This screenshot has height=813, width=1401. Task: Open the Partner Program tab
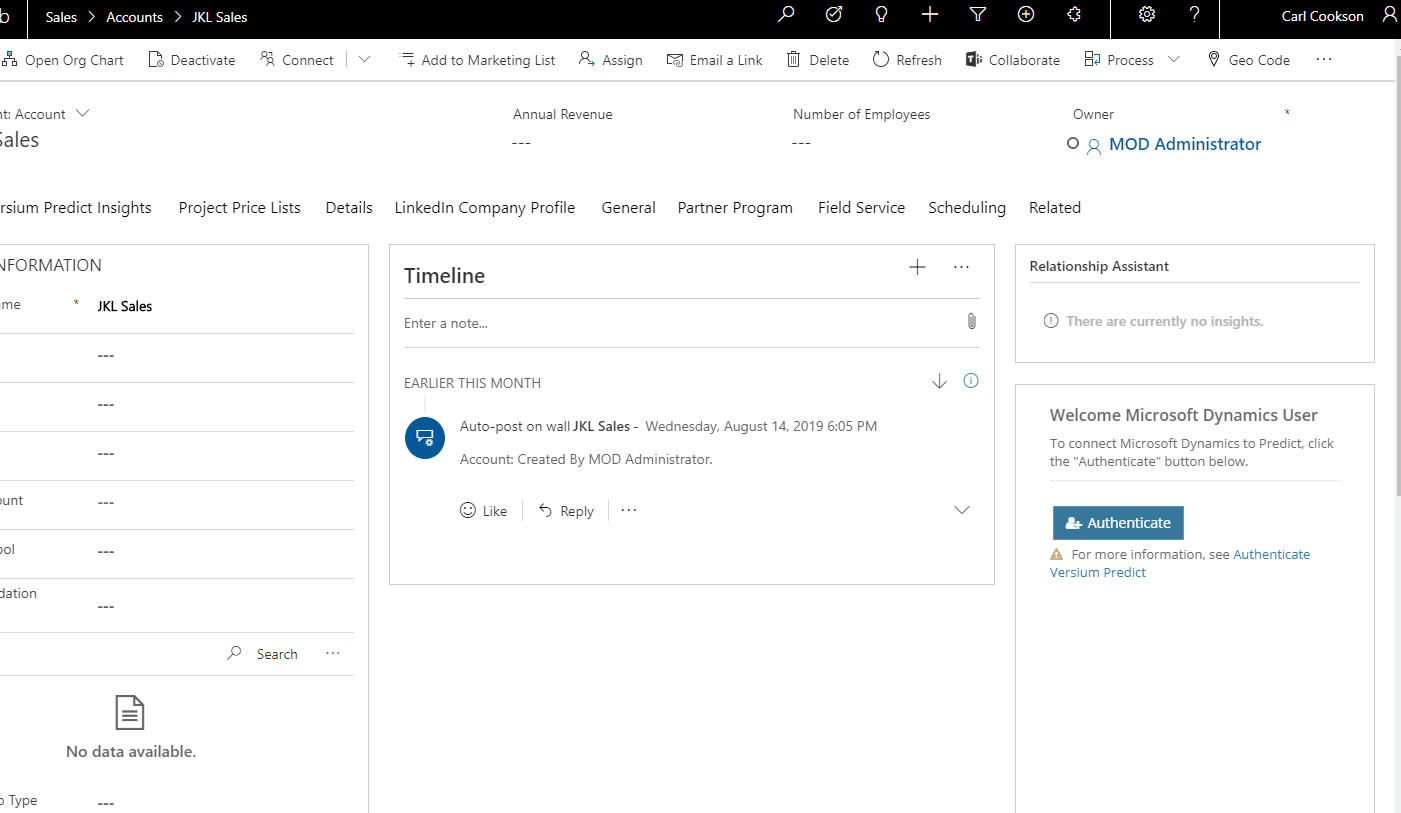click(735, 208)
